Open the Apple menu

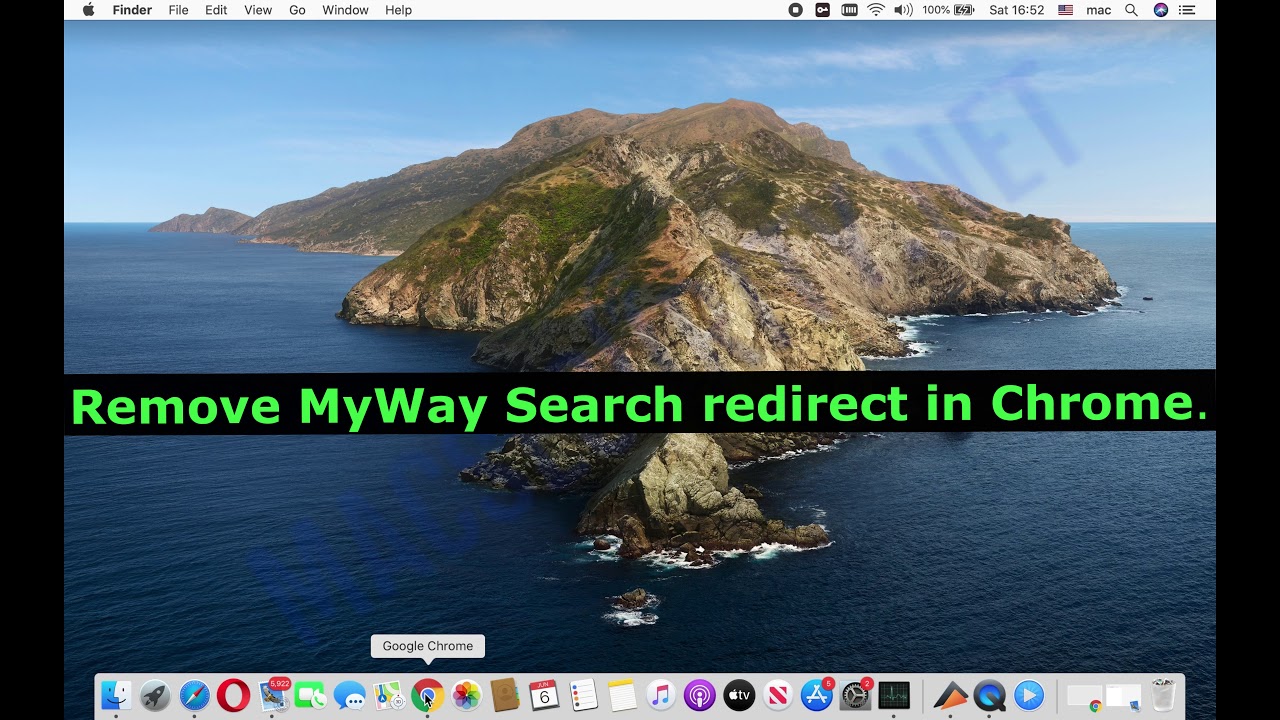[x=88, y=10]
